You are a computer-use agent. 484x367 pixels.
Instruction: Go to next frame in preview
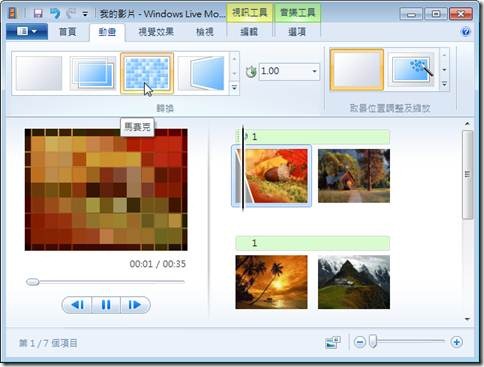pos(134,305)
